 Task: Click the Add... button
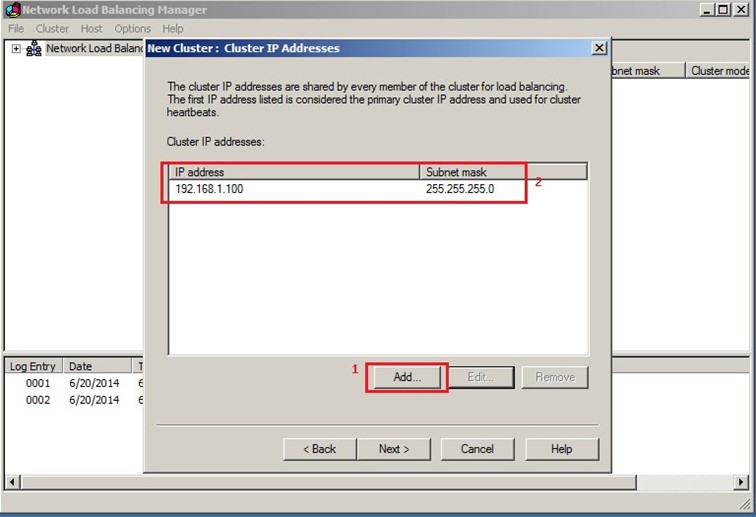[407, 377]
